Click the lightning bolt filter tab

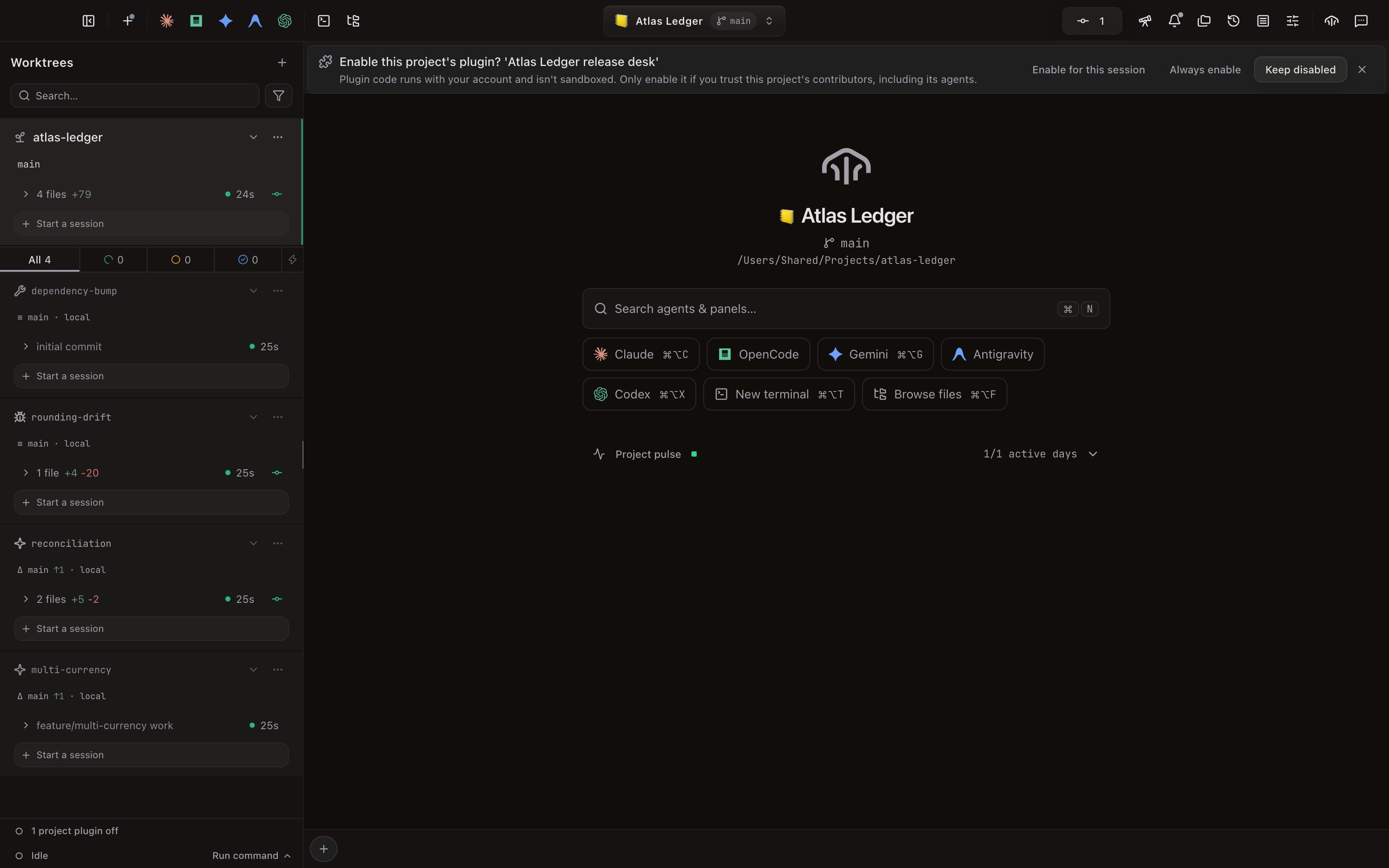(293, 260)
